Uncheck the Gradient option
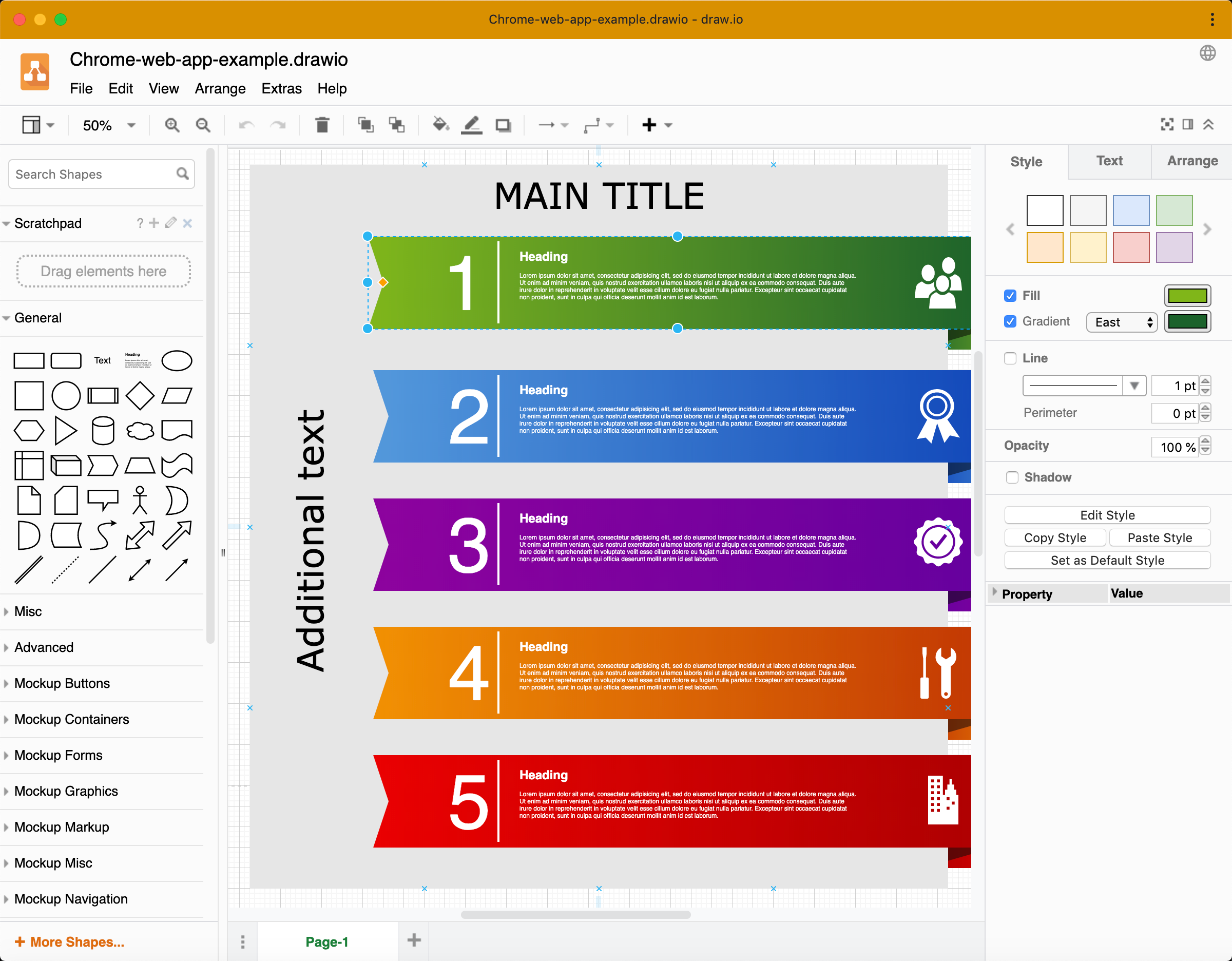The height and width of the screenshot is (961, 1232). pos(1010,321)
